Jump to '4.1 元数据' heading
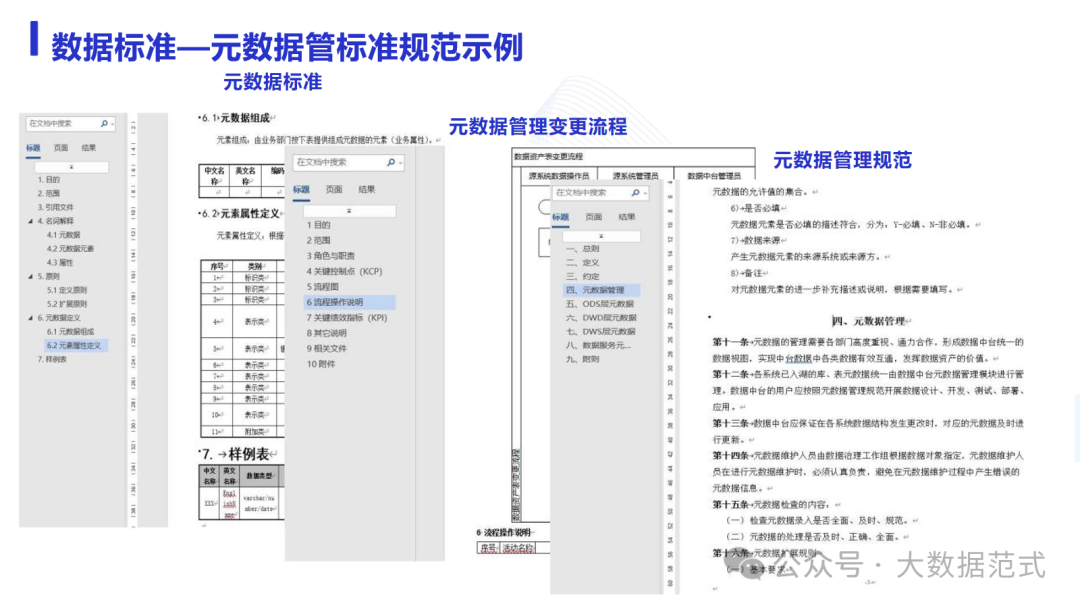1080x608 pixels. [63, 235]
